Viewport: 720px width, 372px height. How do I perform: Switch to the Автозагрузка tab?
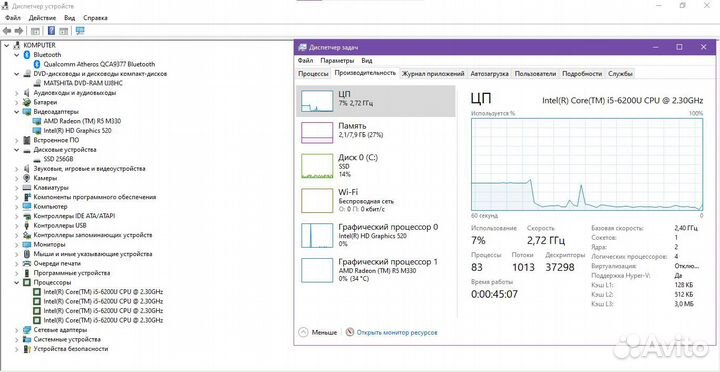[490, 73]
